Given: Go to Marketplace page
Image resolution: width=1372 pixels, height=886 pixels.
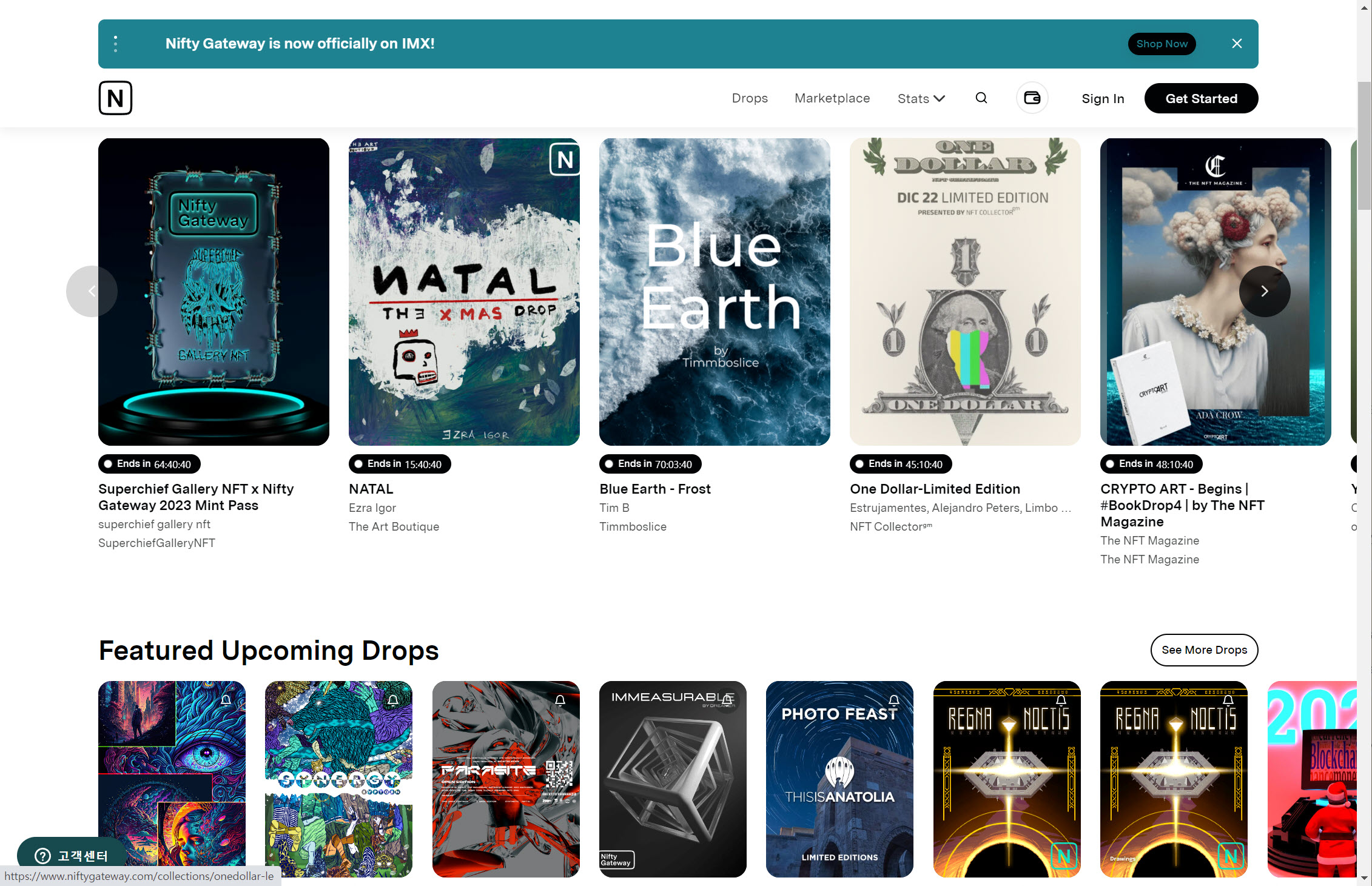Looking at the screenshot, I should tap(832, 98).
